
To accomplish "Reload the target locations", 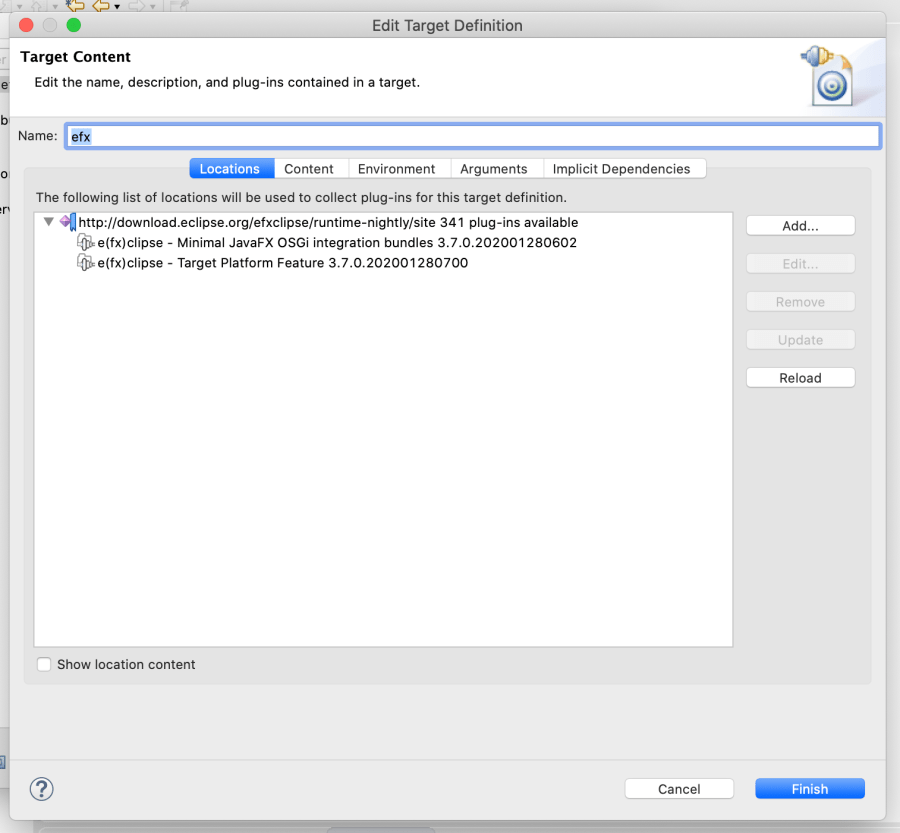I will pyautogui.click(x=800, y=378).
